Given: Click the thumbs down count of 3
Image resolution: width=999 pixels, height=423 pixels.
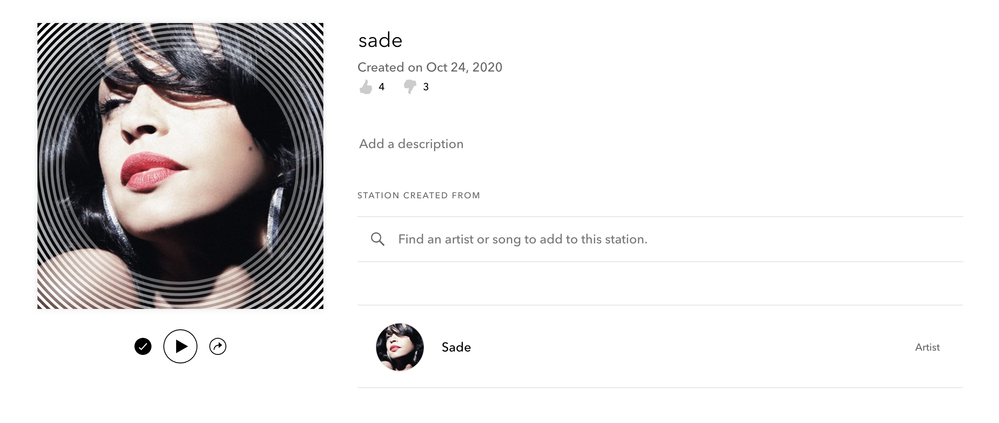Looking at the screenshot, I should [x=426, y=87].
